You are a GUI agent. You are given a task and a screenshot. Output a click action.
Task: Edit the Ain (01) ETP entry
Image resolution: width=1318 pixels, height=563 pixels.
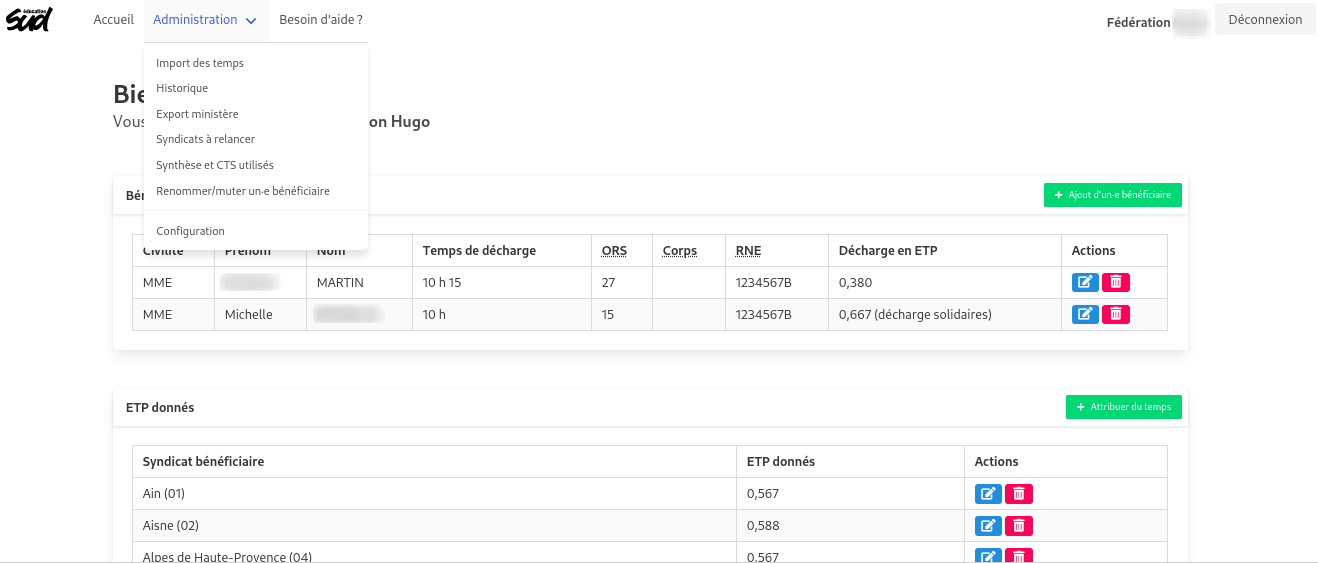coord(988,494)
